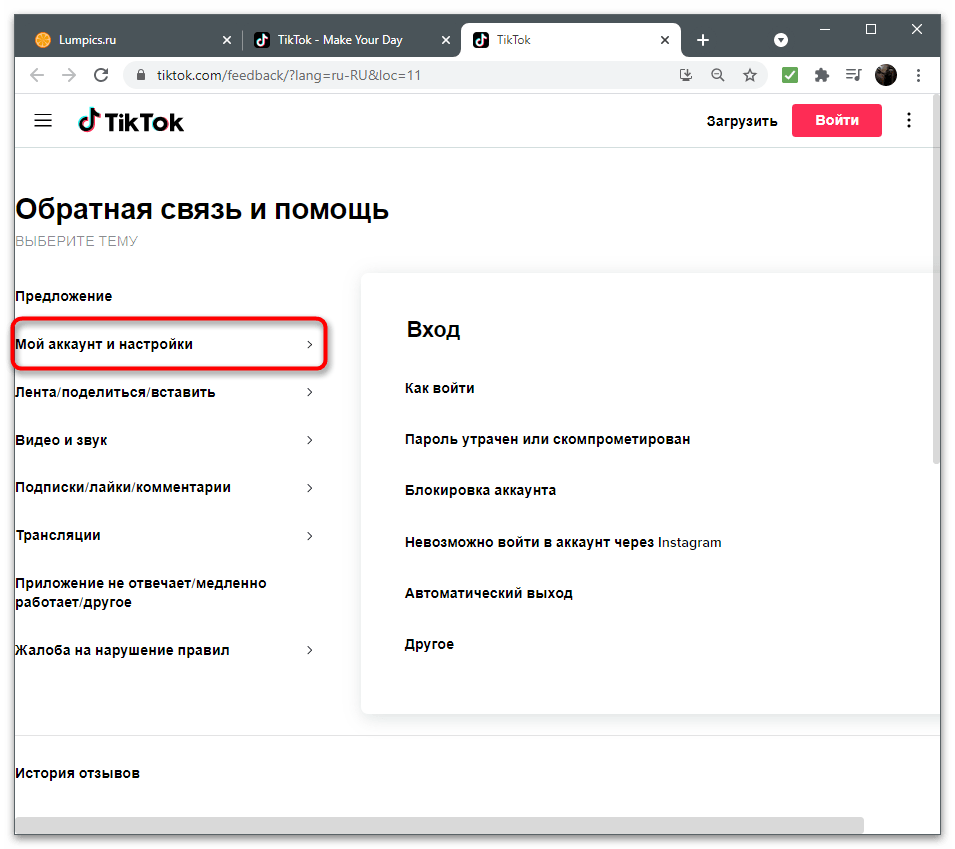This screenshot has width=955, height=849.
Task: Open the tab search dropdown
Action: (781, 40)
